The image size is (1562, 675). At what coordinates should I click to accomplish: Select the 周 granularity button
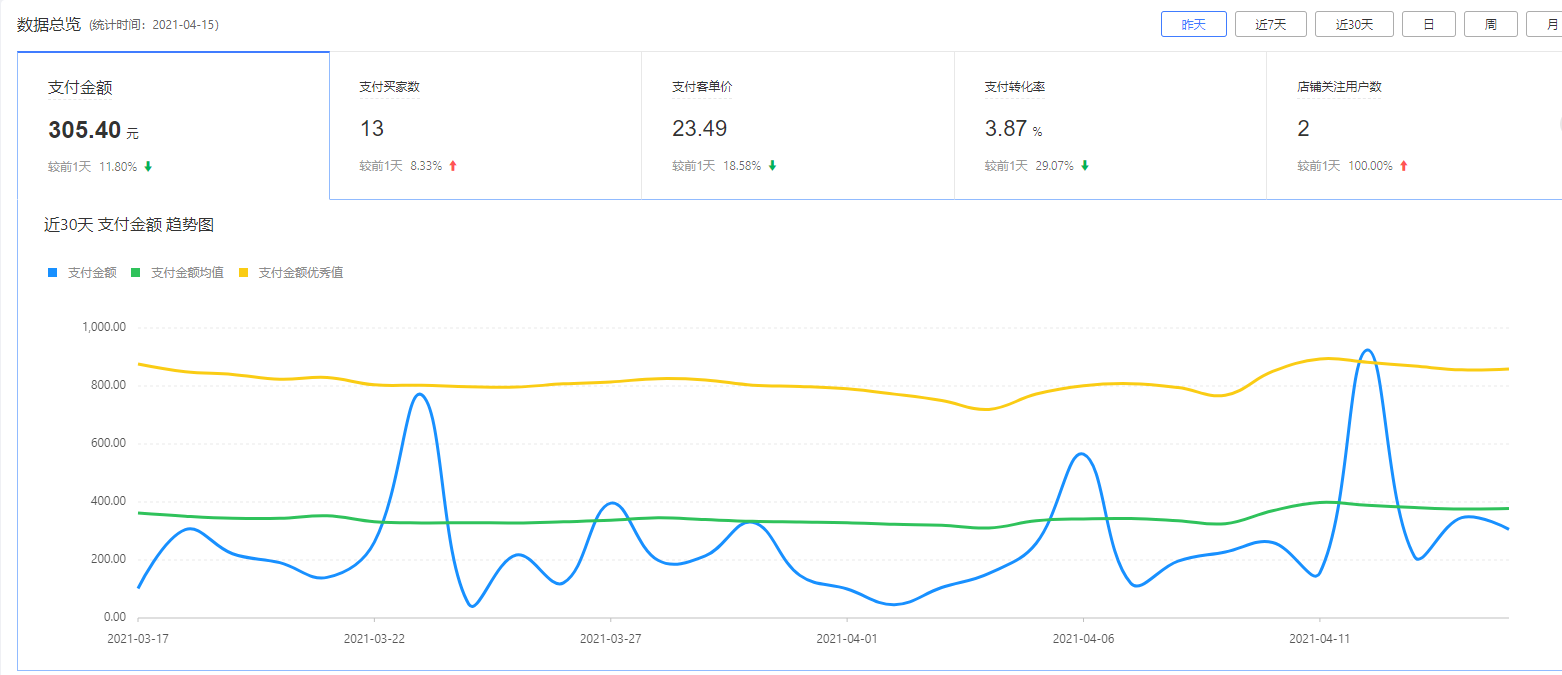pyautogui.click(x=1490, y=25)
